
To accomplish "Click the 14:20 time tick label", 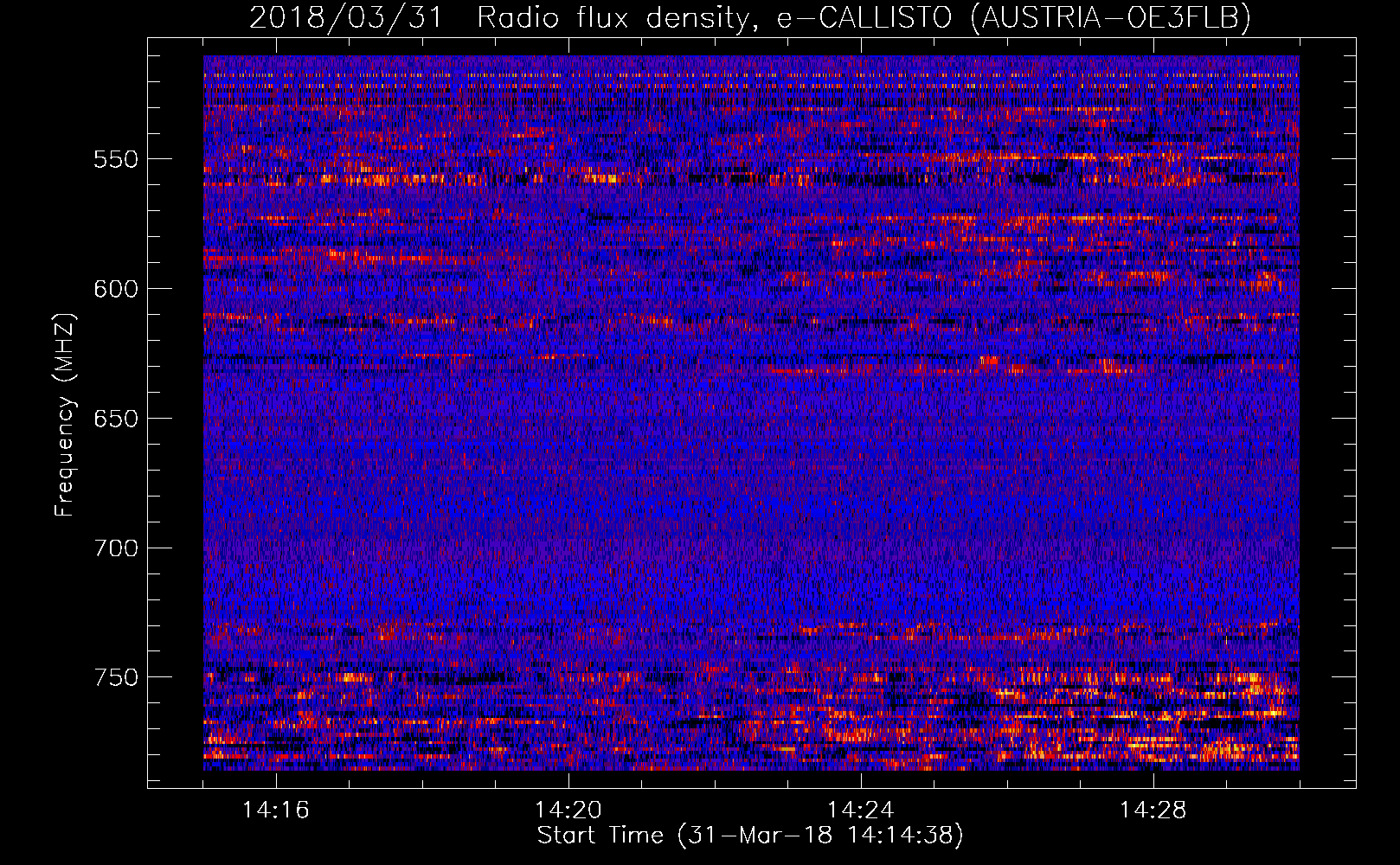I will coord(568,811).
